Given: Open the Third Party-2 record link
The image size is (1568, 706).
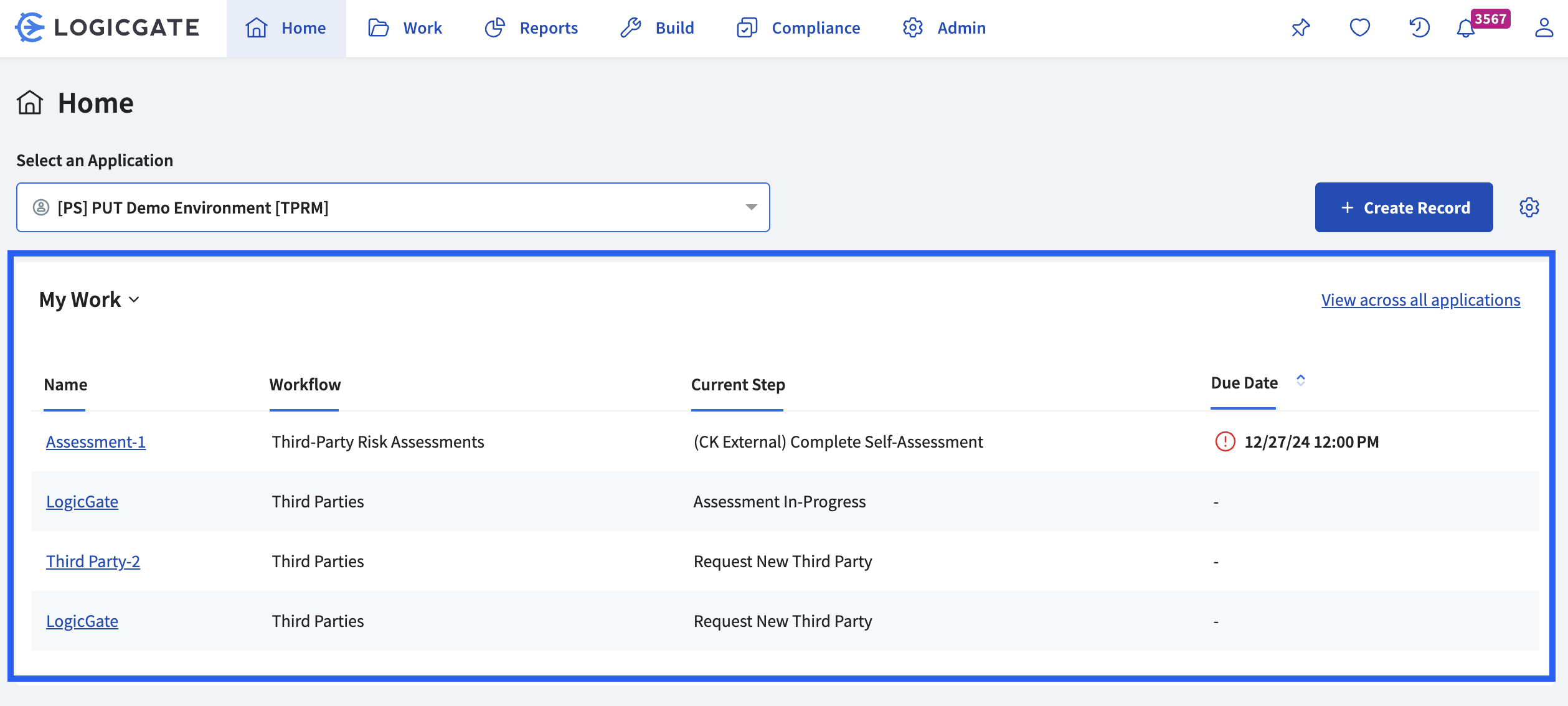Looking at the screenshot, I should (x=93, y=562).
